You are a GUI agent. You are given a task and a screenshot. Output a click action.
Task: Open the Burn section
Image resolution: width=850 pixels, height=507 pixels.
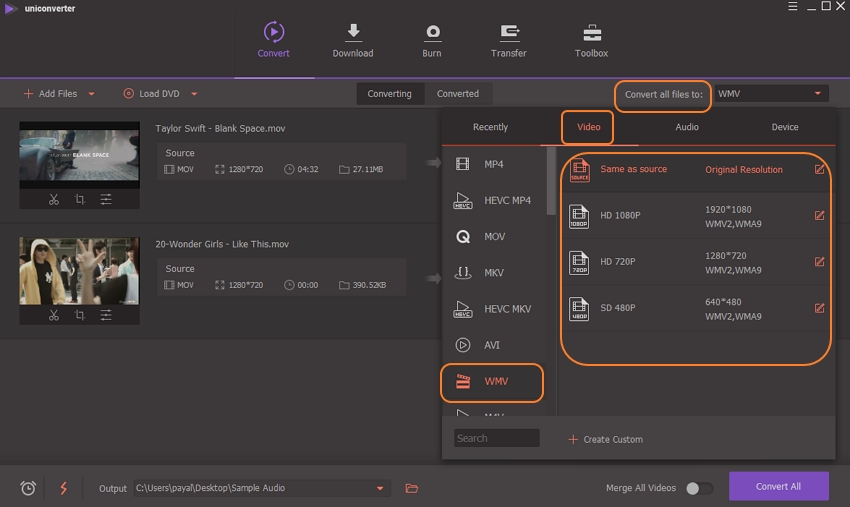pyautogui.click(x=432, y=40)
